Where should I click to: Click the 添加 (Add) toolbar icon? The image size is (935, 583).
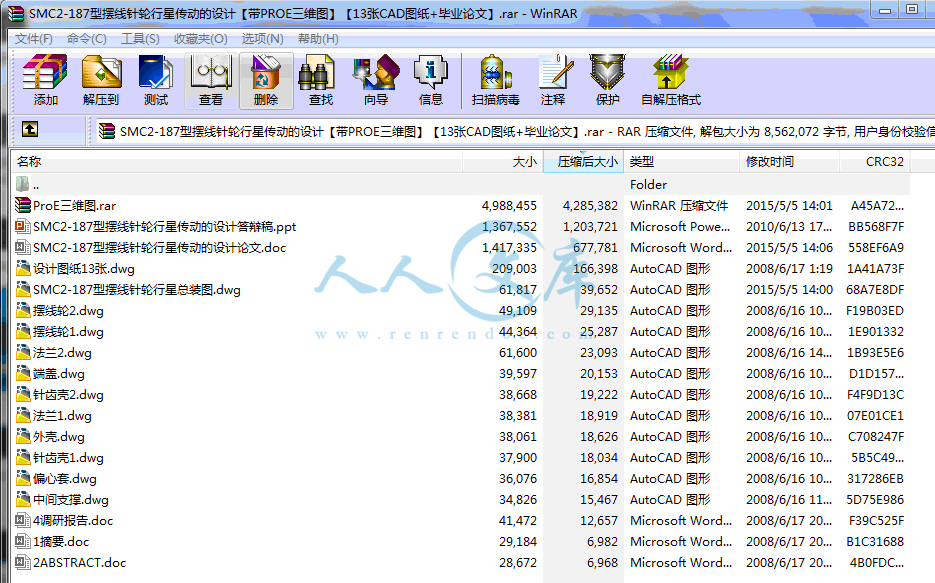pos(45,80)
